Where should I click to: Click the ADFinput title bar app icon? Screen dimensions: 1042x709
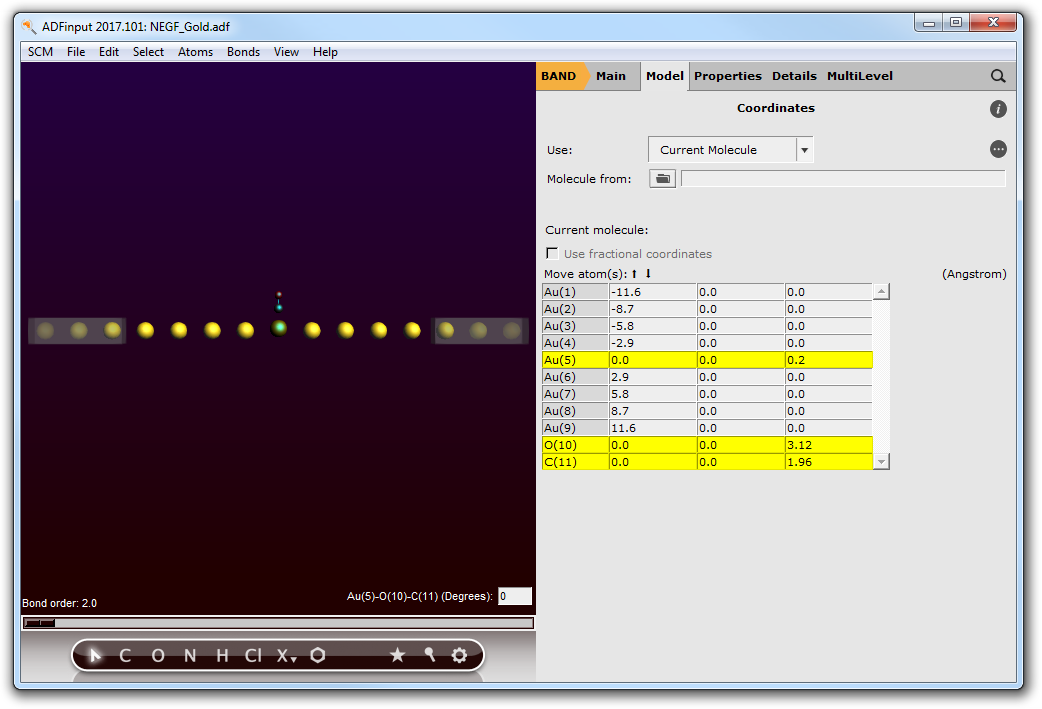pyautogui.click(x=29, y=27)
